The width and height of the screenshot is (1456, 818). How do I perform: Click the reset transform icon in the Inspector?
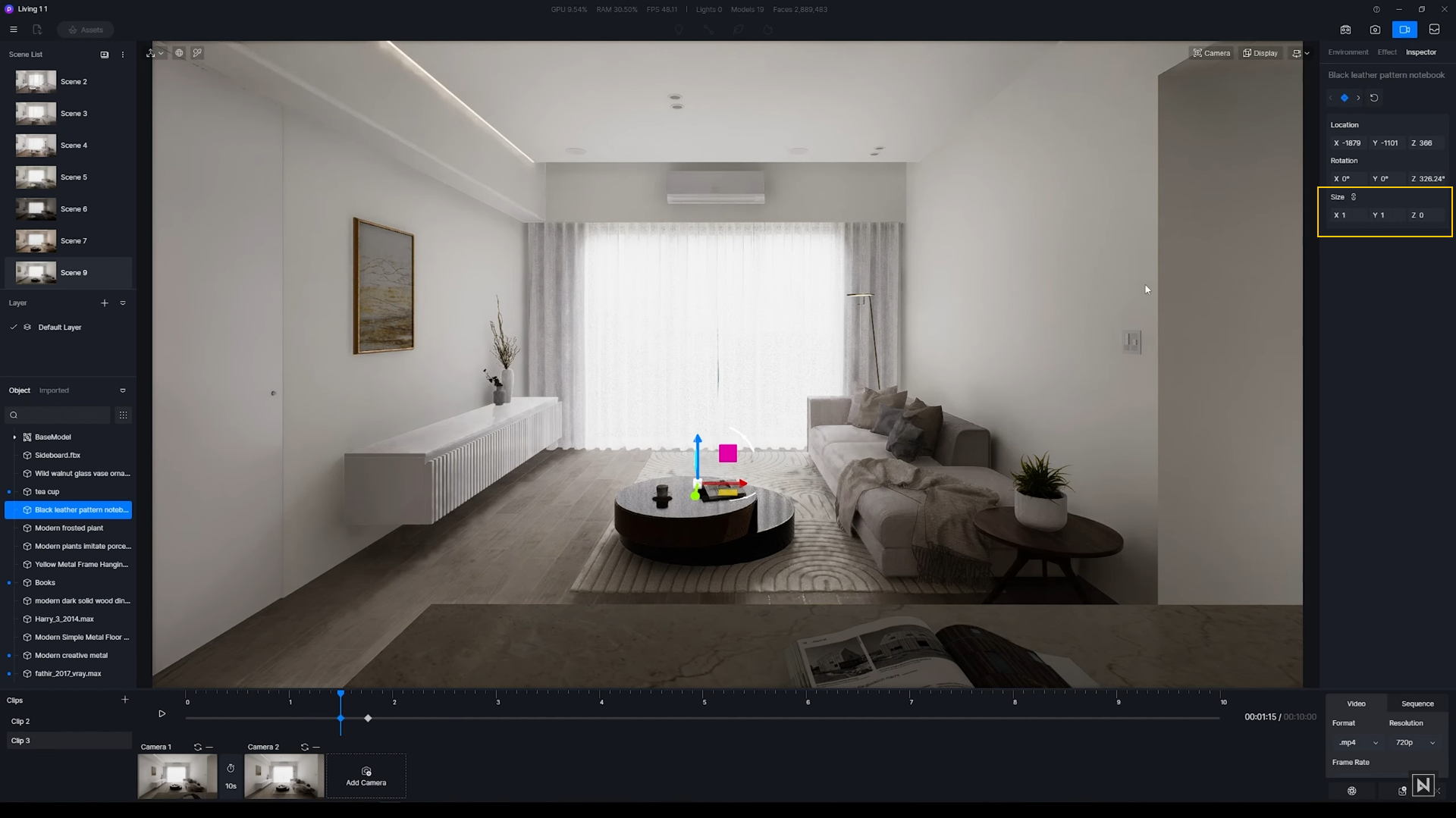click(x=1374, y=98)
